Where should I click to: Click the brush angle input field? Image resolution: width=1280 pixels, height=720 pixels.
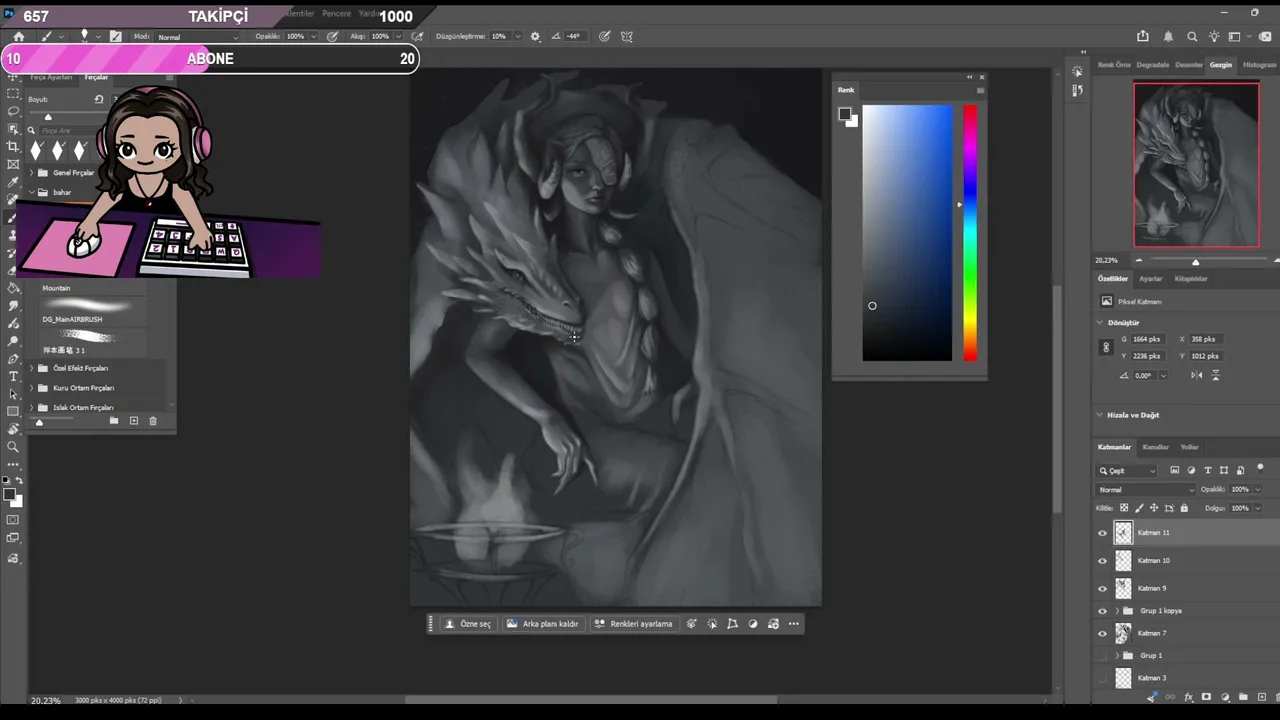[x=574, y=36]
